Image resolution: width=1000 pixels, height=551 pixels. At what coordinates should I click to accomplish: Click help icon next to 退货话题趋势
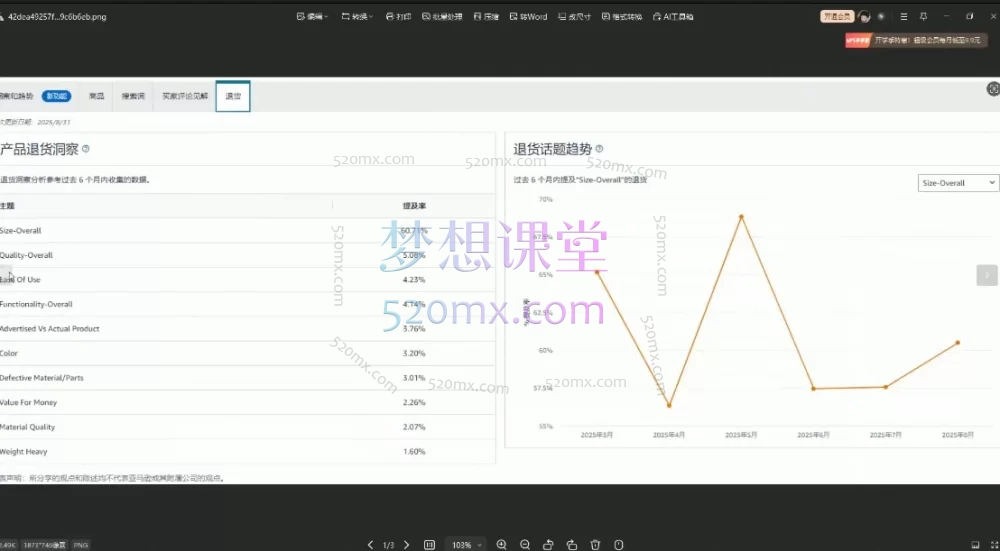(x=599, y=149)
